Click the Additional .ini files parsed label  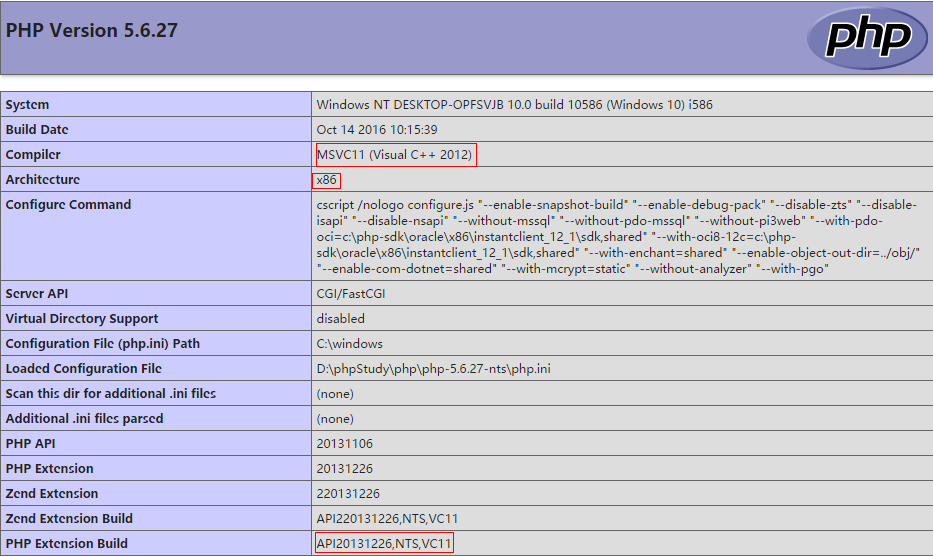pyautogui.click(x=84, y=419)
